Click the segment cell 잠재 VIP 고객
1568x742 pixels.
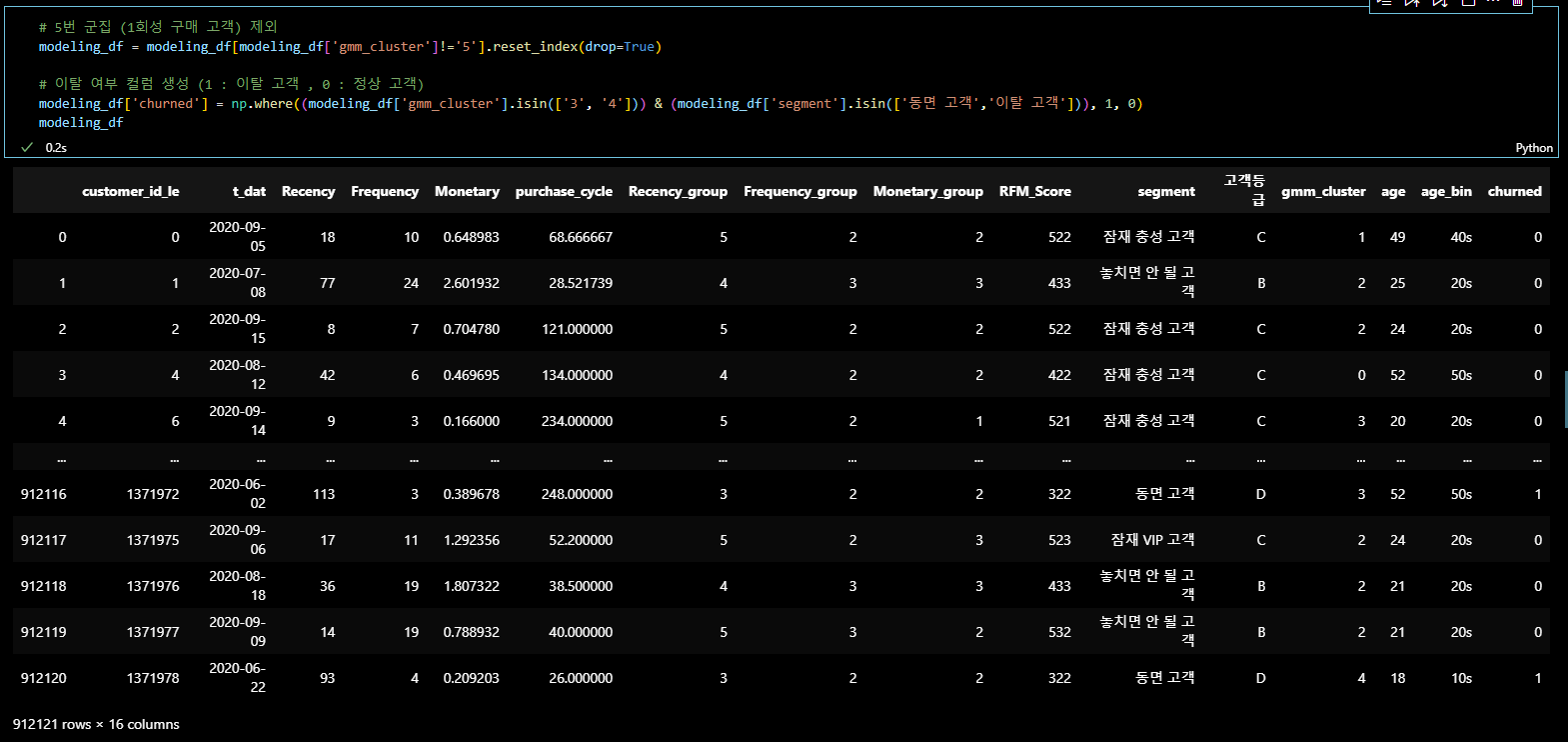pos(1153,540)
